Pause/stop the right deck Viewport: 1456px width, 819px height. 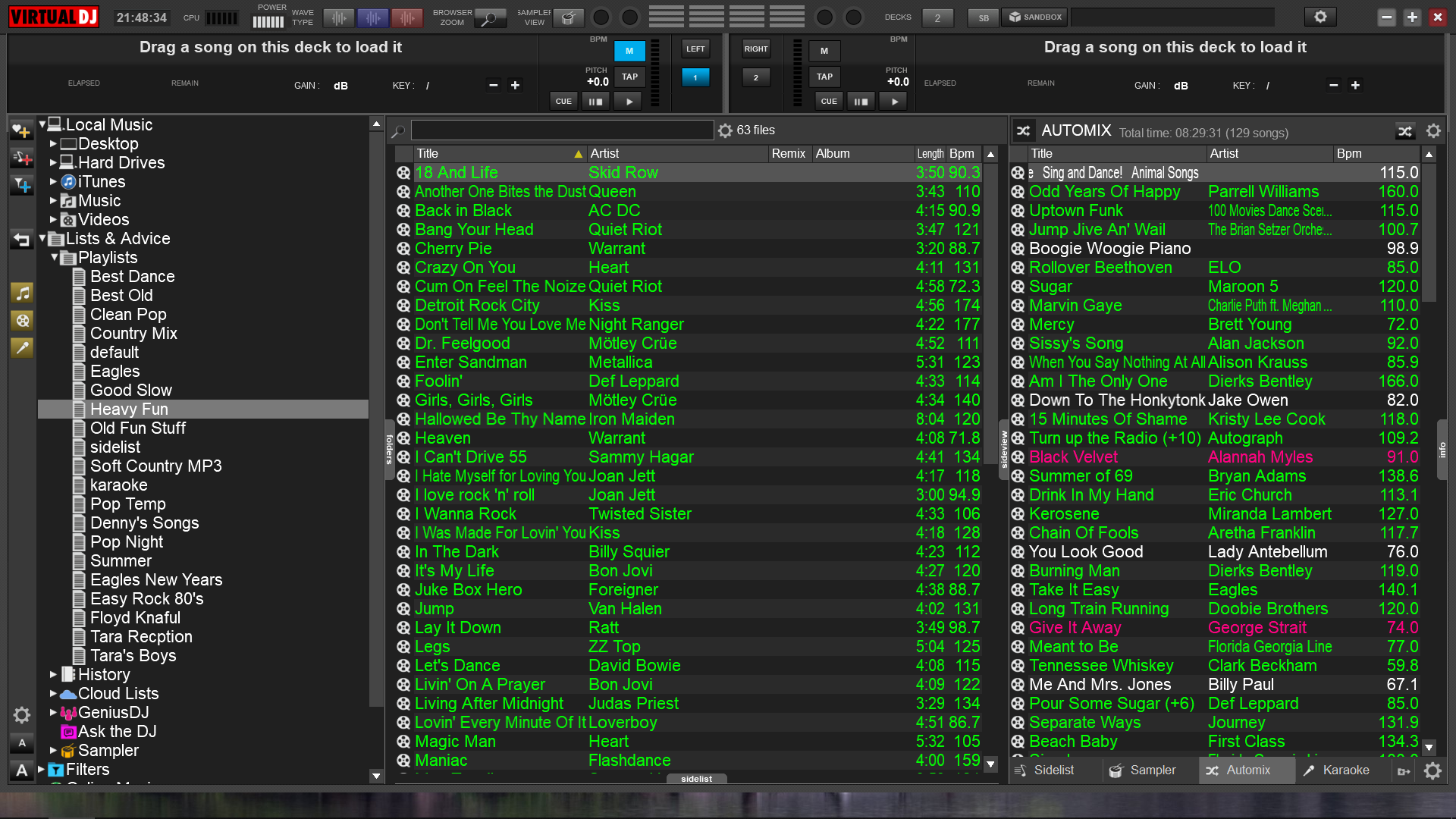click(861, 101)
